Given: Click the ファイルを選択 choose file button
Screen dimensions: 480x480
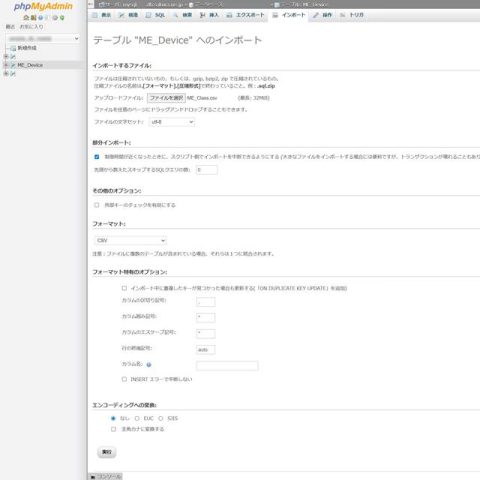Looking at the screenshot, I should [x=166, y=98].
